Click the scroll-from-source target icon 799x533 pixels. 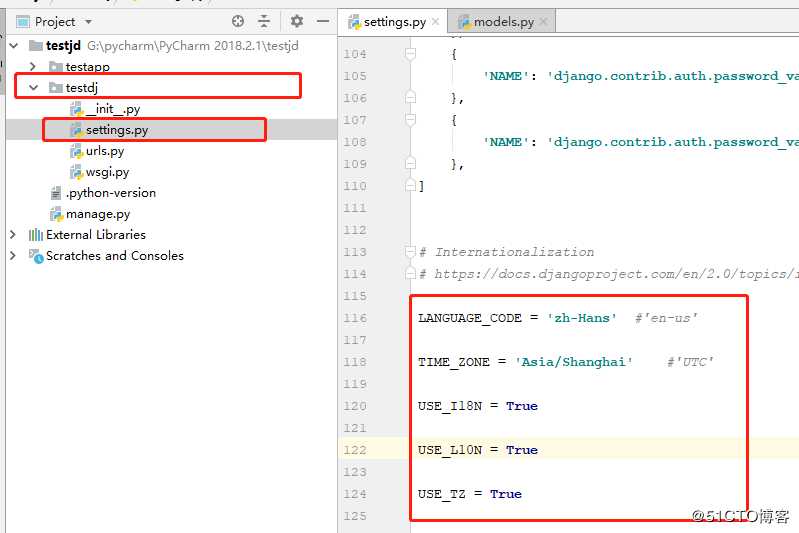point(238,21)
